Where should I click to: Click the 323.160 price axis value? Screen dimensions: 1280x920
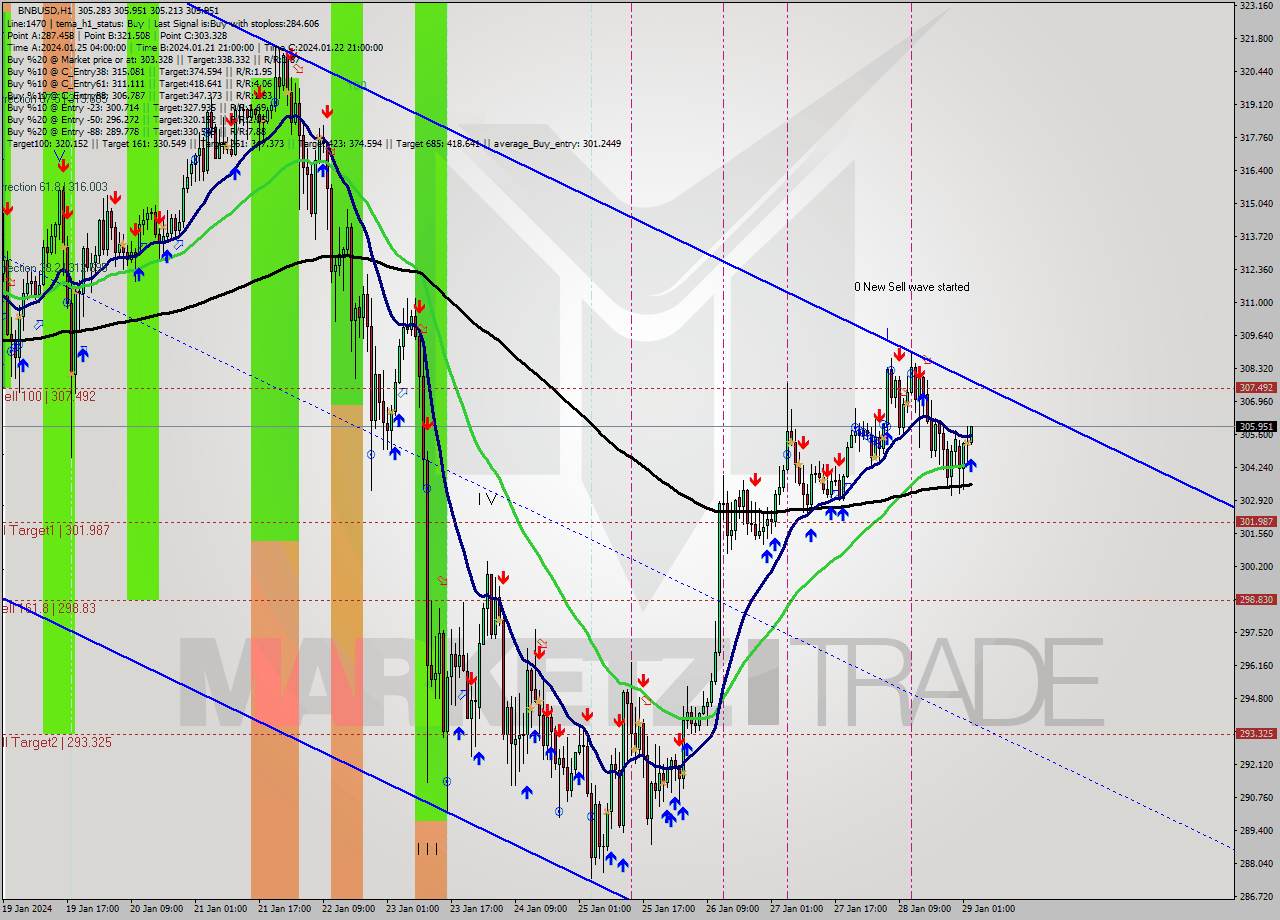[1256, 6]
